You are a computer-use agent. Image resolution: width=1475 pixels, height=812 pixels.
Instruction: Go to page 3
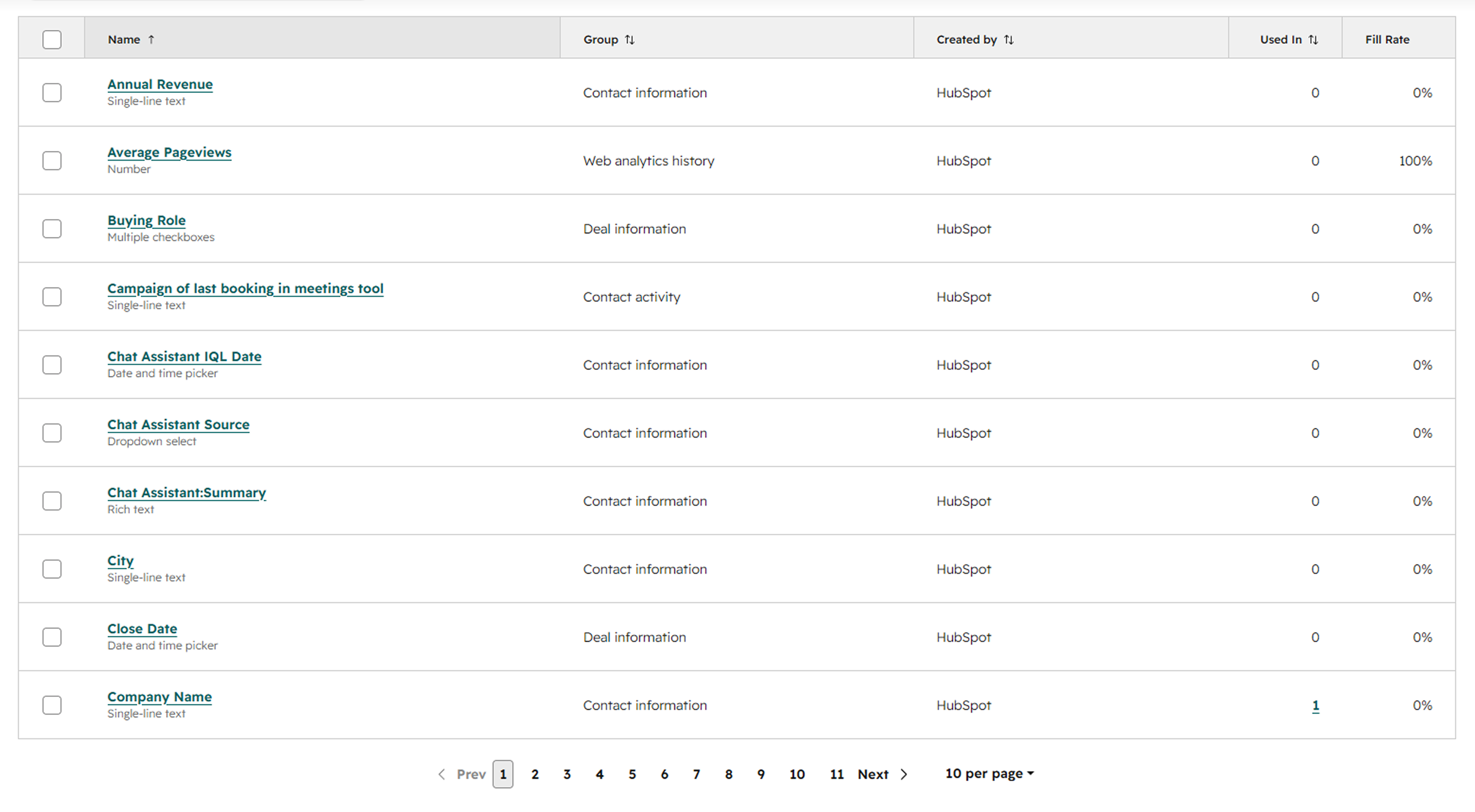(567, 774)
